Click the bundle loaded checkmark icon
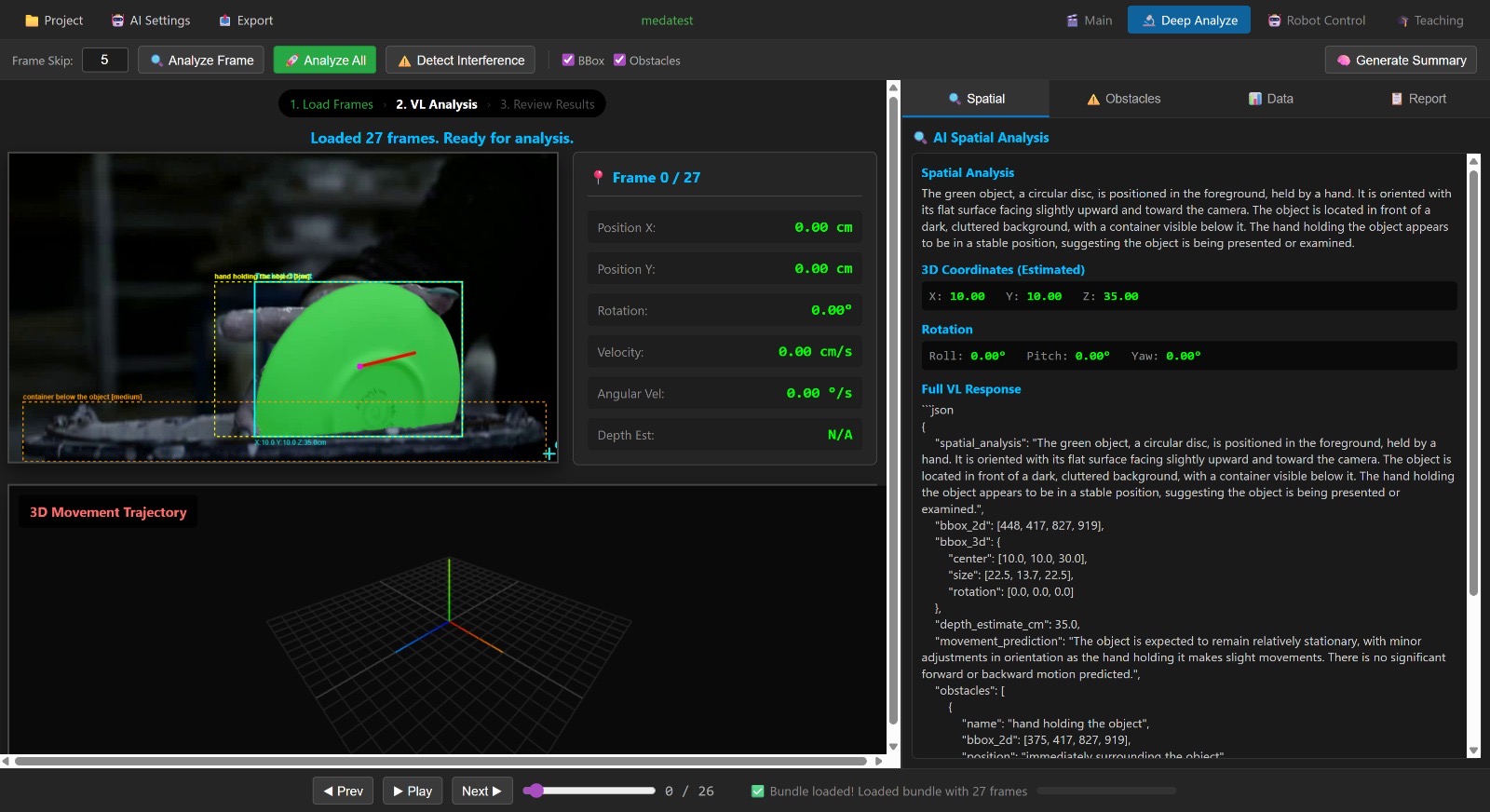 [758, 792]
